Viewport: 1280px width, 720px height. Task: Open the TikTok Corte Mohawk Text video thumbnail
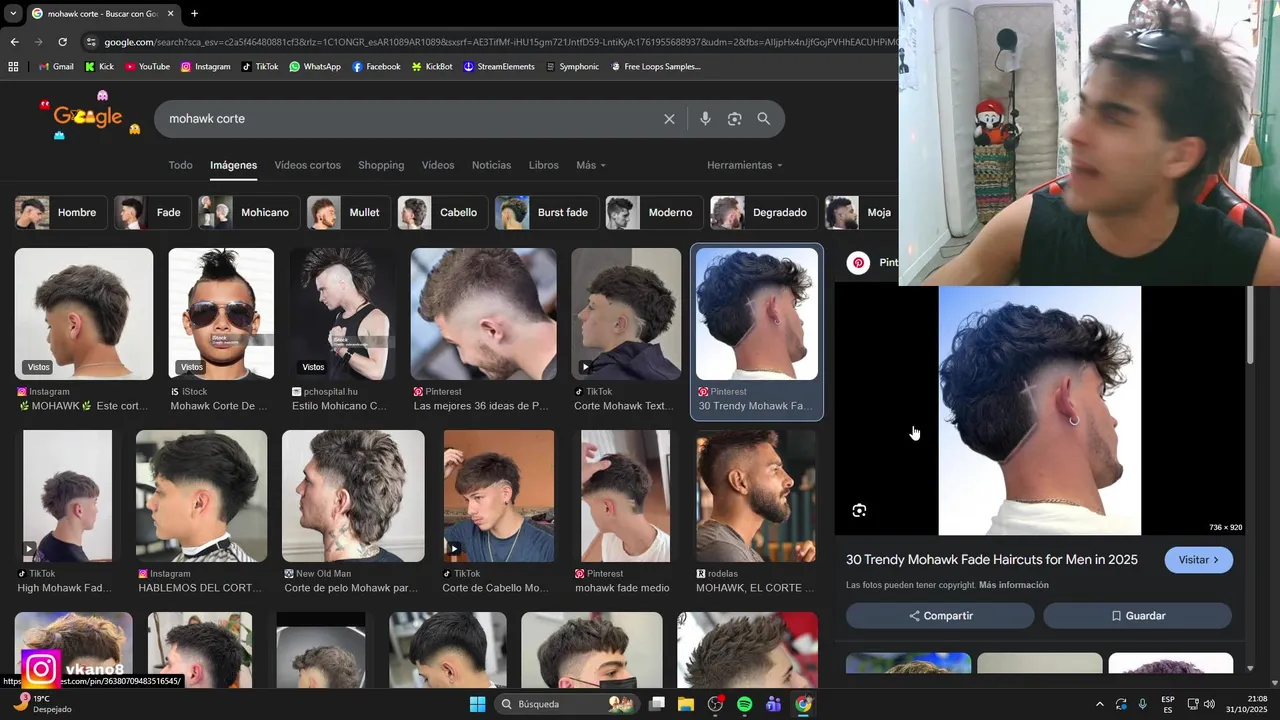[x=626, y=314]
